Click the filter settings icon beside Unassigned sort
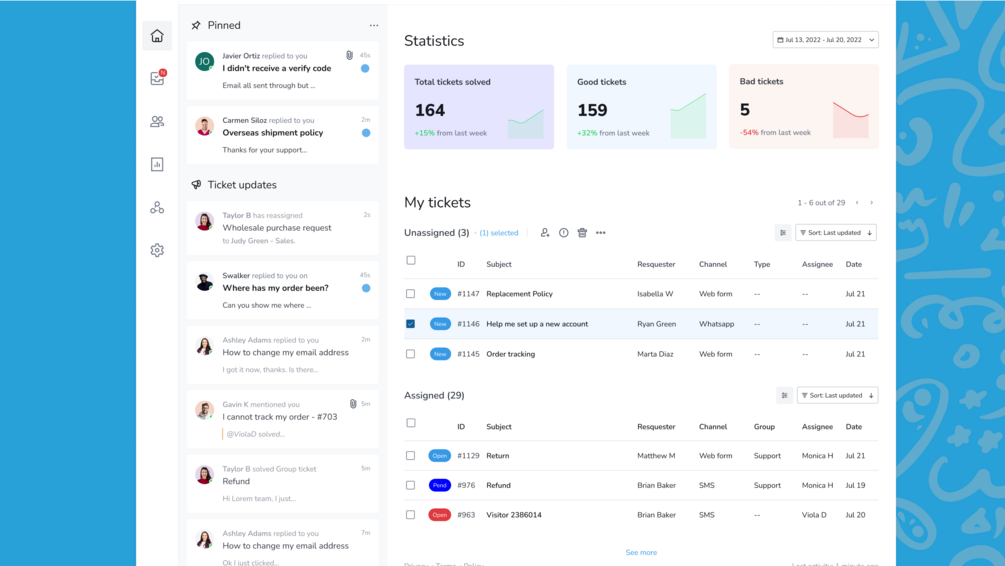This screenshot has width=1005, height=566. 783,233
